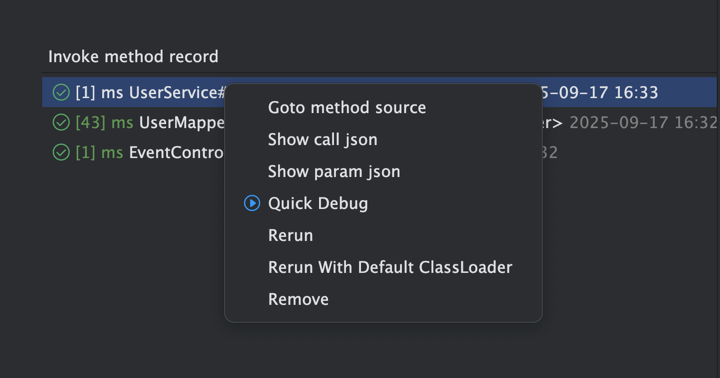Click success check icon on UserMapper row
720x378 pixels.
tap(61, 123)
